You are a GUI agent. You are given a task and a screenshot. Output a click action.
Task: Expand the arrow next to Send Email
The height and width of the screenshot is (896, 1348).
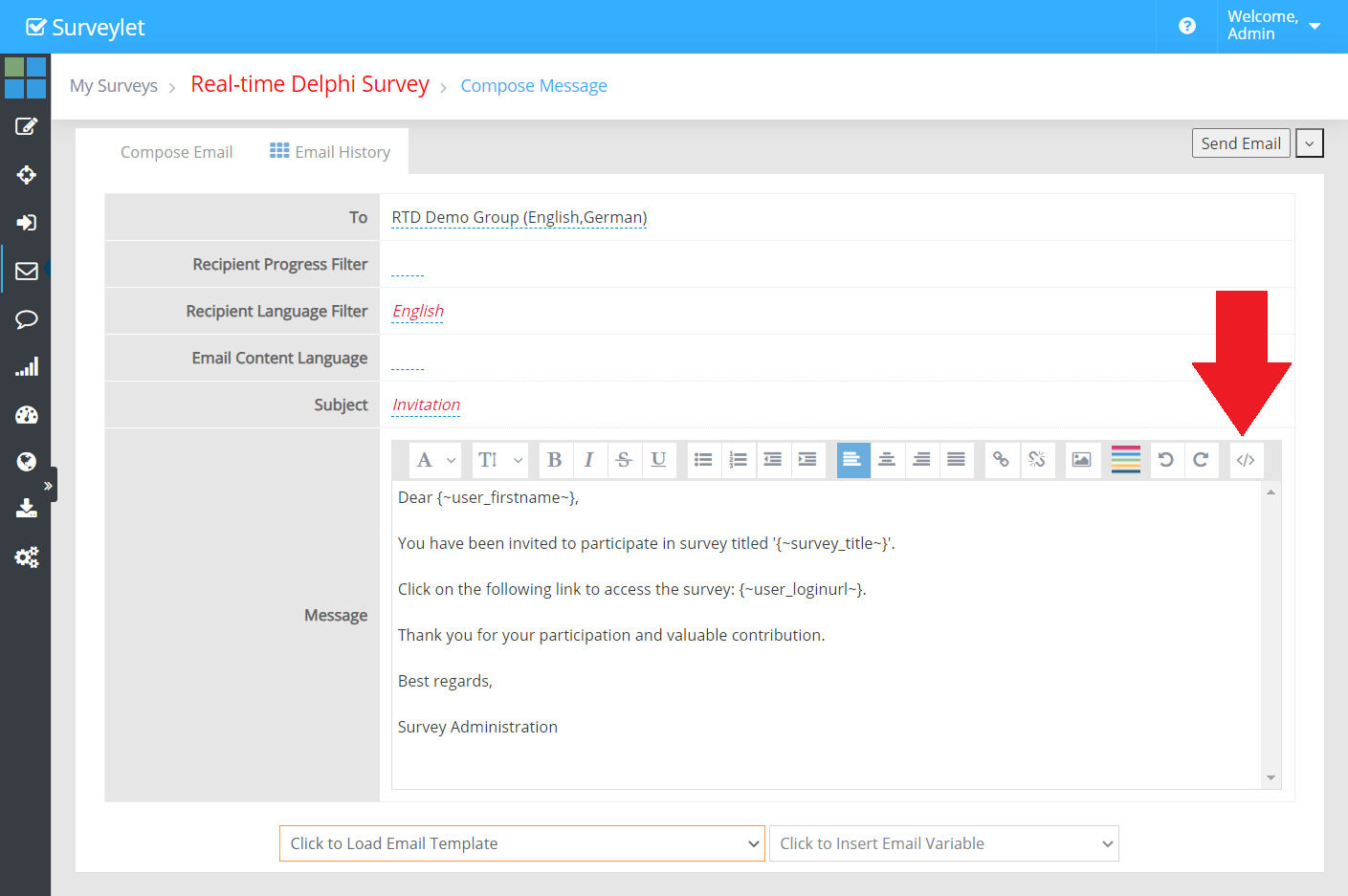(1310, 143)
